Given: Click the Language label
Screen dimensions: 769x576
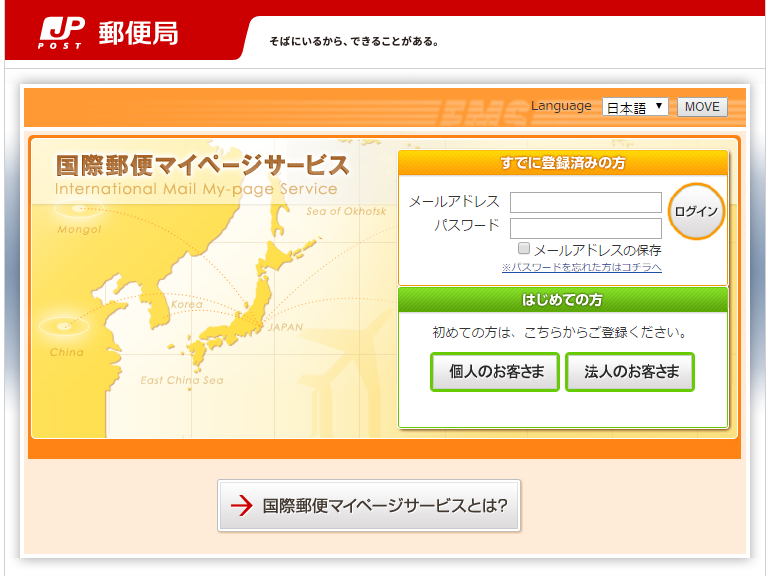Looking at the screenshot, I should click(x=561, y=106).
